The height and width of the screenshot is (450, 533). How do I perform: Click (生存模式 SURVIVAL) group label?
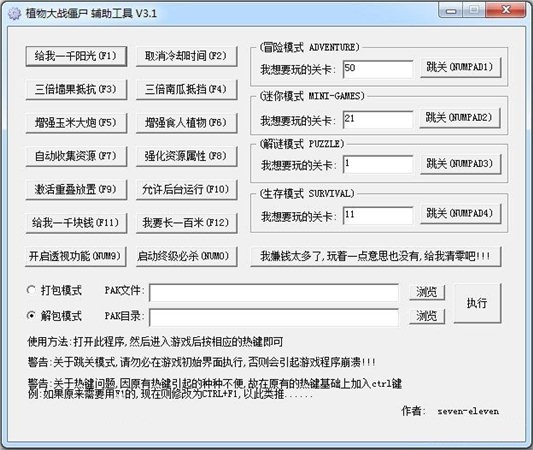click(x=307, y=194)
